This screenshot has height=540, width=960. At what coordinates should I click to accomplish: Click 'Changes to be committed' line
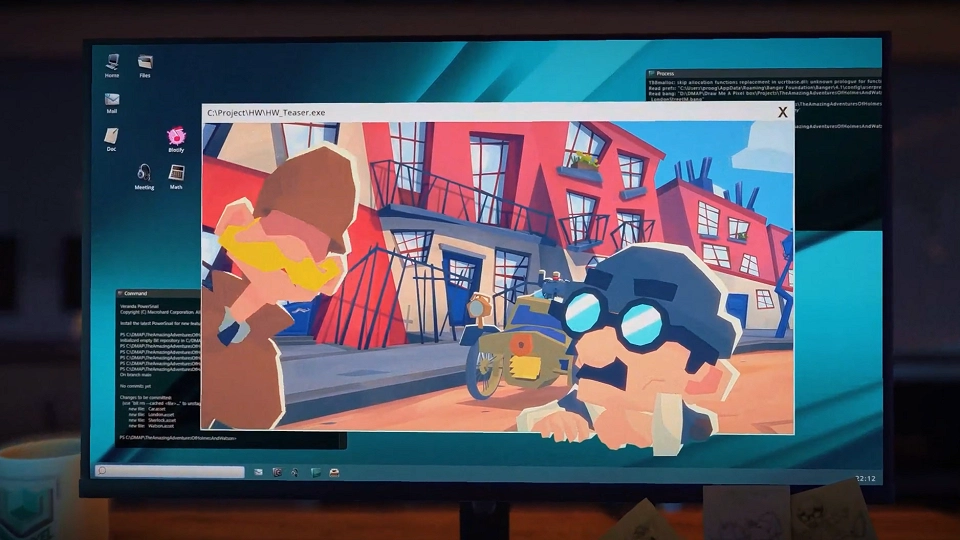146,397
